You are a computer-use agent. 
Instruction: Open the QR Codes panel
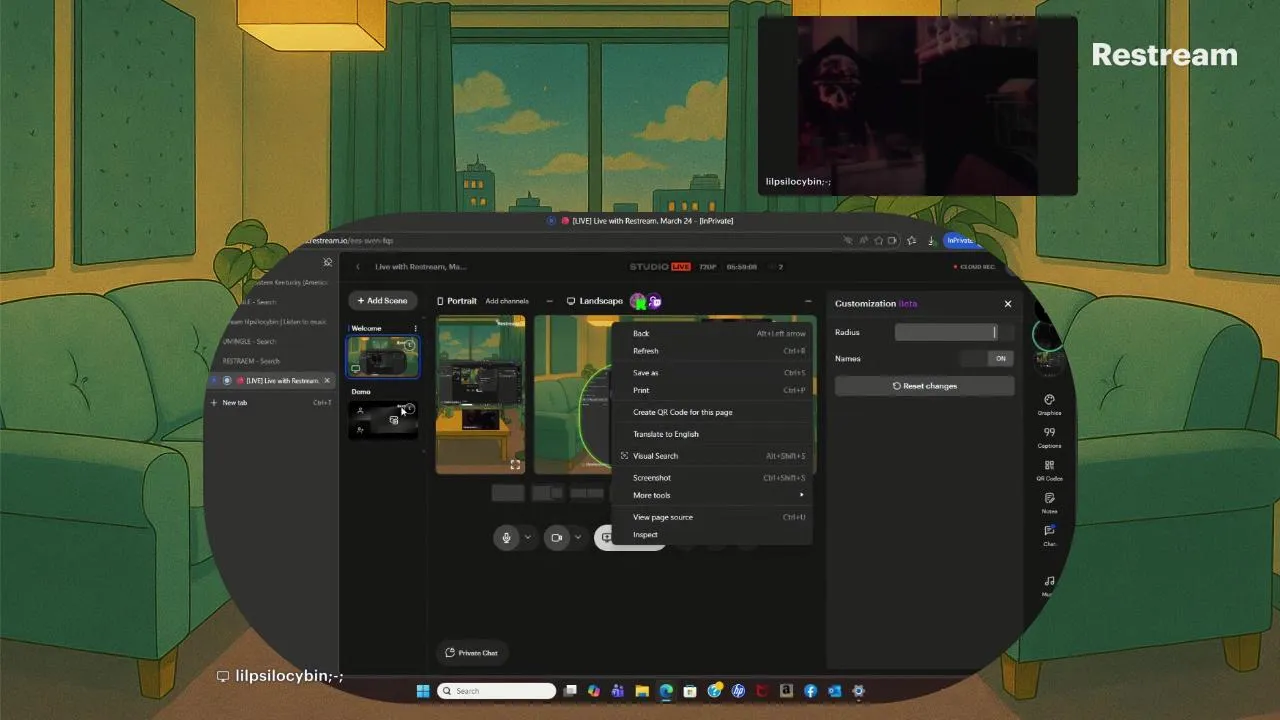click(x=1049, y=470)
